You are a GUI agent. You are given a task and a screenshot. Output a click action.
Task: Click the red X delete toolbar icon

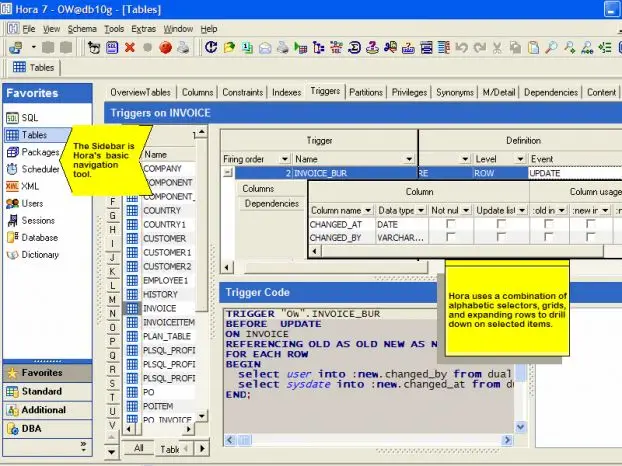129,48
